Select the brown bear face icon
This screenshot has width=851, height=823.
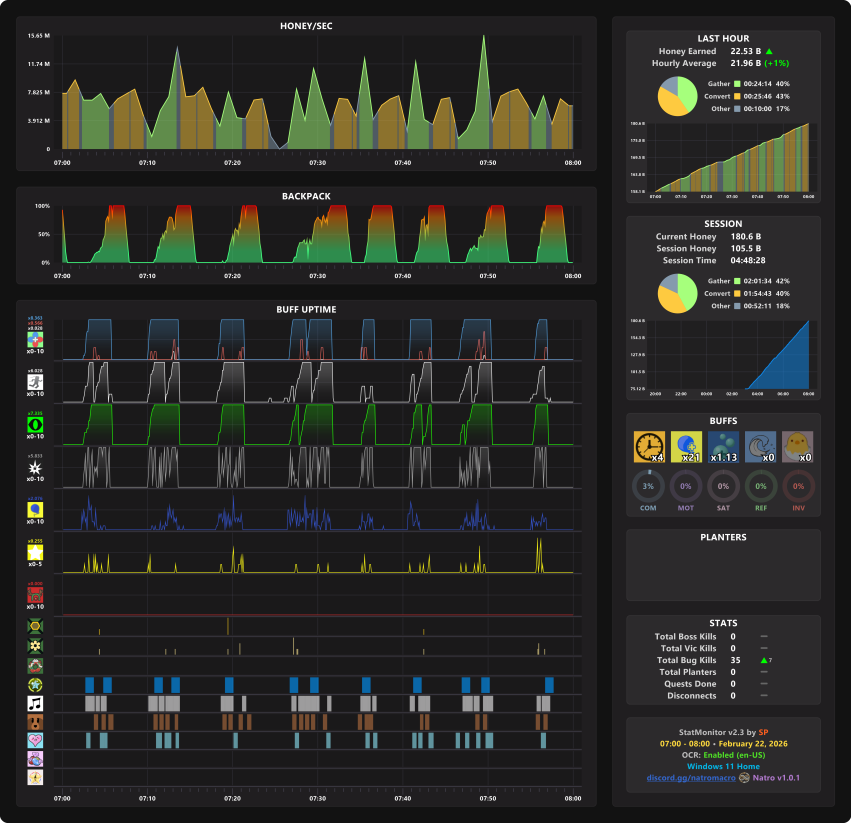35,722
